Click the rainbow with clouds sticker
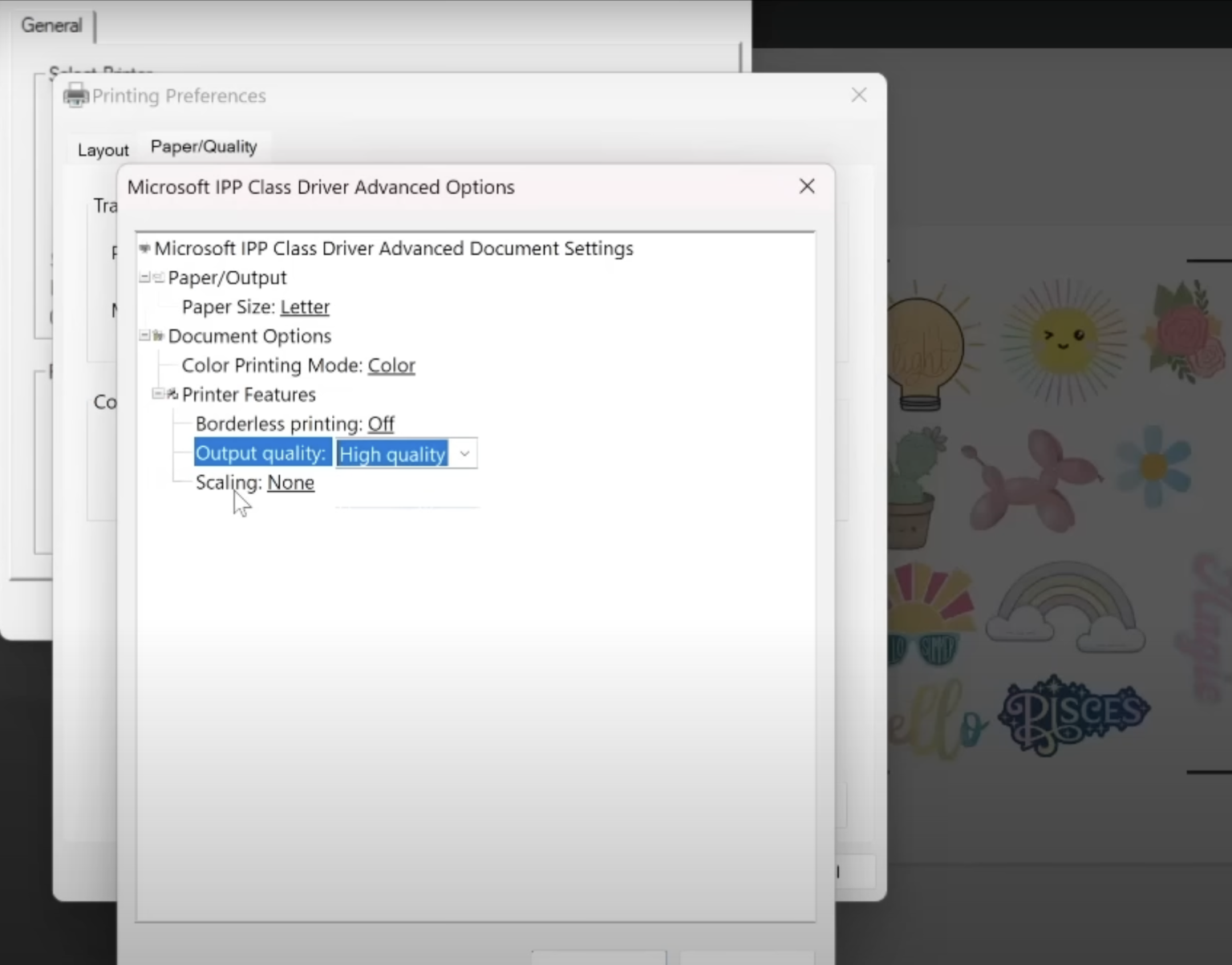Screen dimensions: 1232x965 (1065, 608)
